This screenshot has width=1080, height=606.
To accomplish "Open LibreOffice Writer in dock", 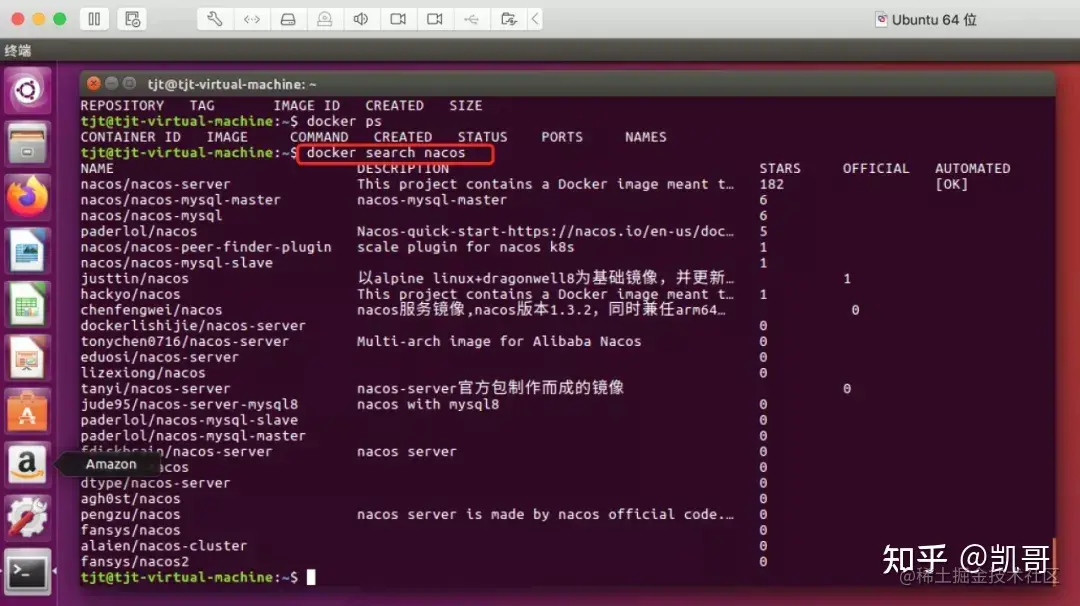I will (27, 251).
